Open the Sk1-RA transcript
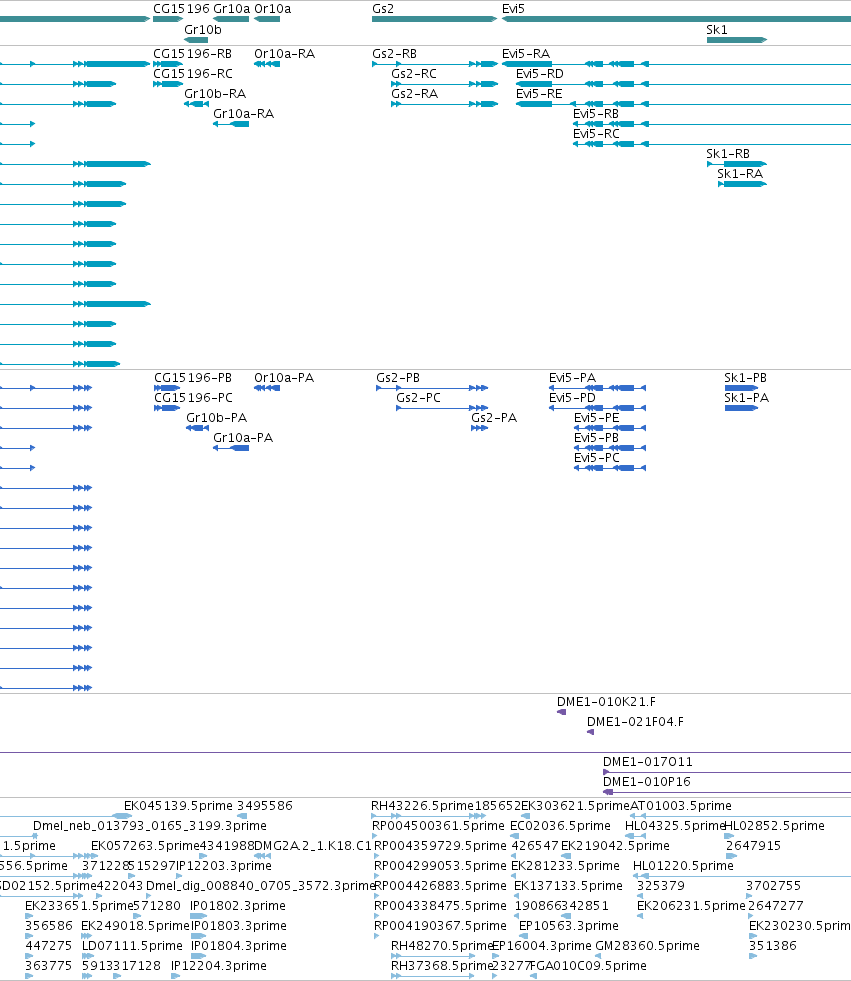The image size is (851, 981). (x=740, y=174)
